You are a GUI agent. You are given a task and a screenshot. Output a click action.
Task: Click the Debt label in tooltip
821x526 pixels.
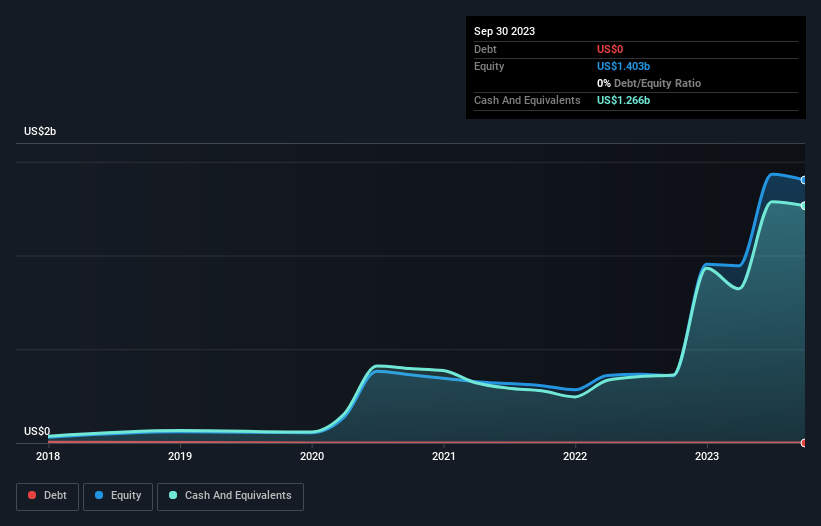(485, 49)
